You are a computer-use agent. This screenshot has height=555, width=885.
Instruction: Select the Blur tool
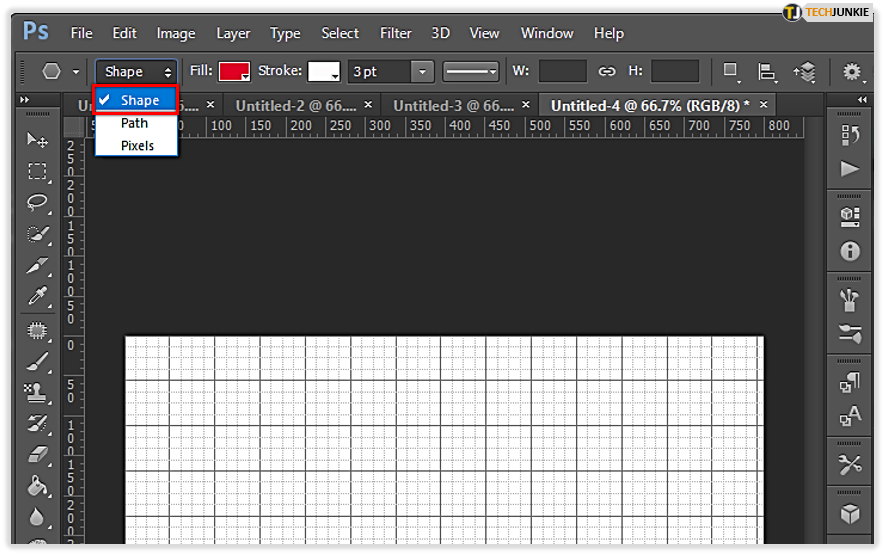tap(37, 517)
